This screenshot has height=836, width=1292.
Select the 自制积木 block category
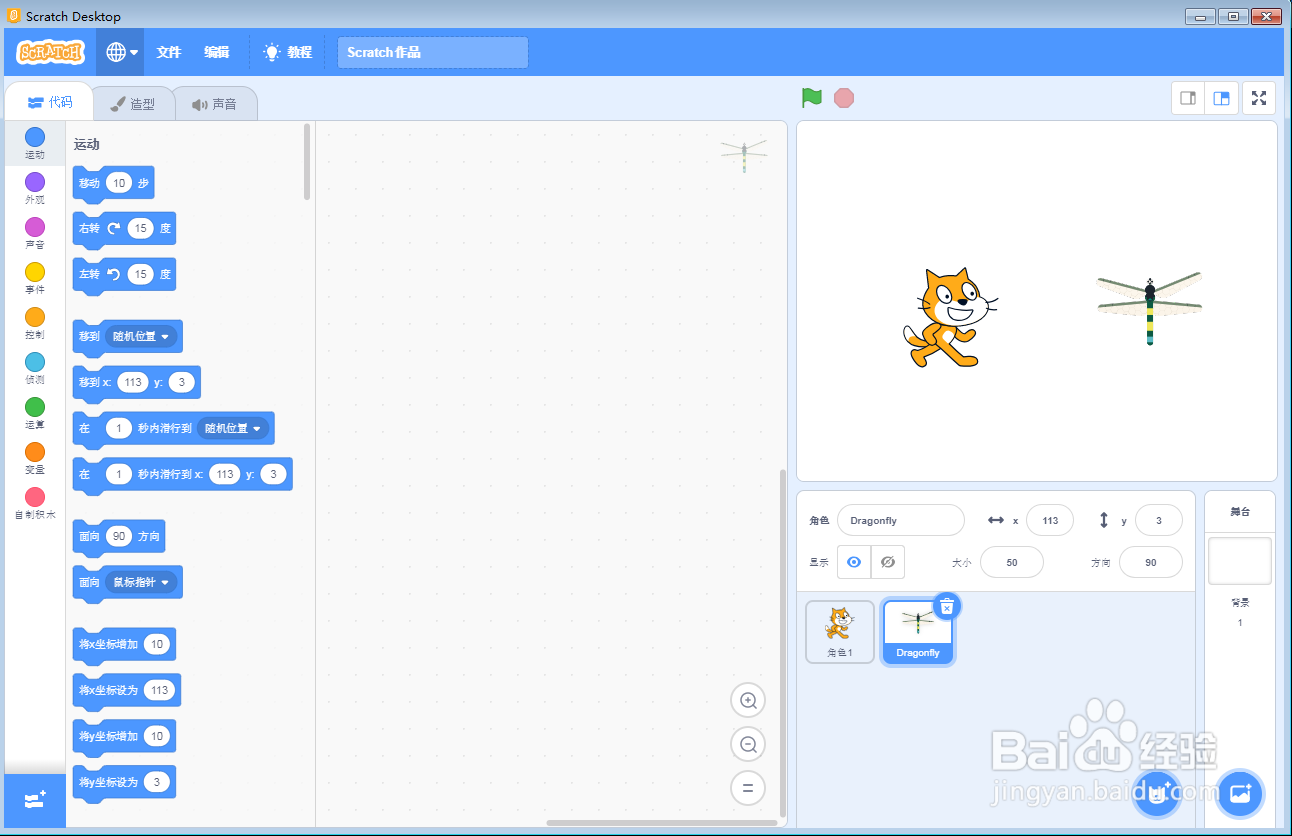pyautogui.click(x=35, y=503)
